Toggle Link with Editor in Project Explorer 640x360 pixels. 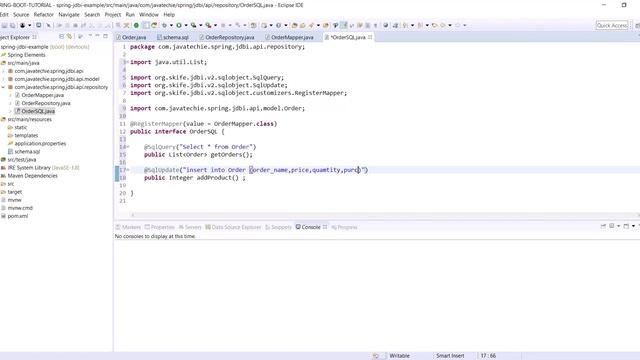point(70,37)
